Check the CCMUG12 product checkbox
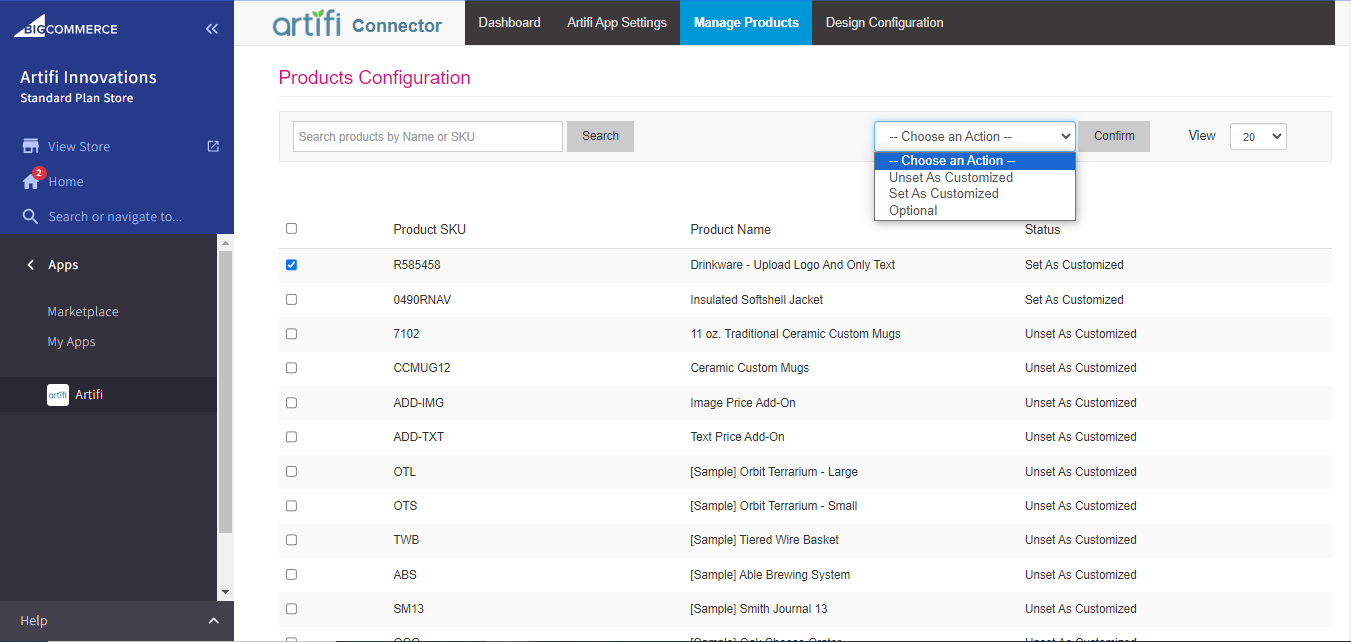The width and height of the screenshot is (1351, 642). click(x=292, y=368)
